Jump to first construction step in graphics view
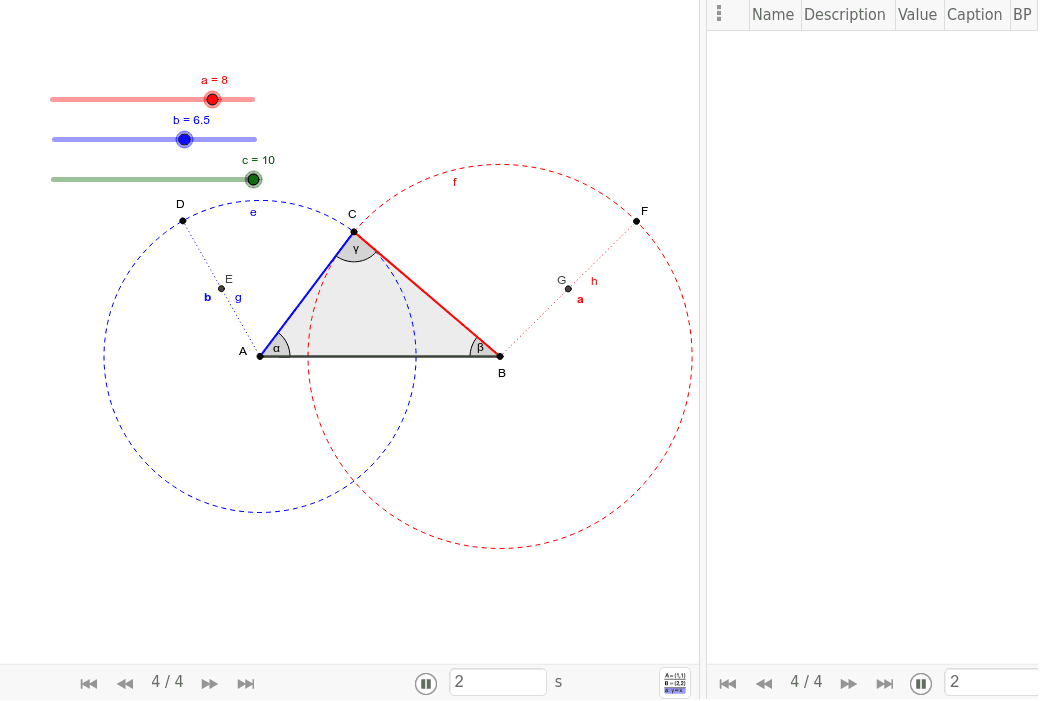Image resolution: width=1040 pixels, height=701 pixels. click(x=89, y=684)
